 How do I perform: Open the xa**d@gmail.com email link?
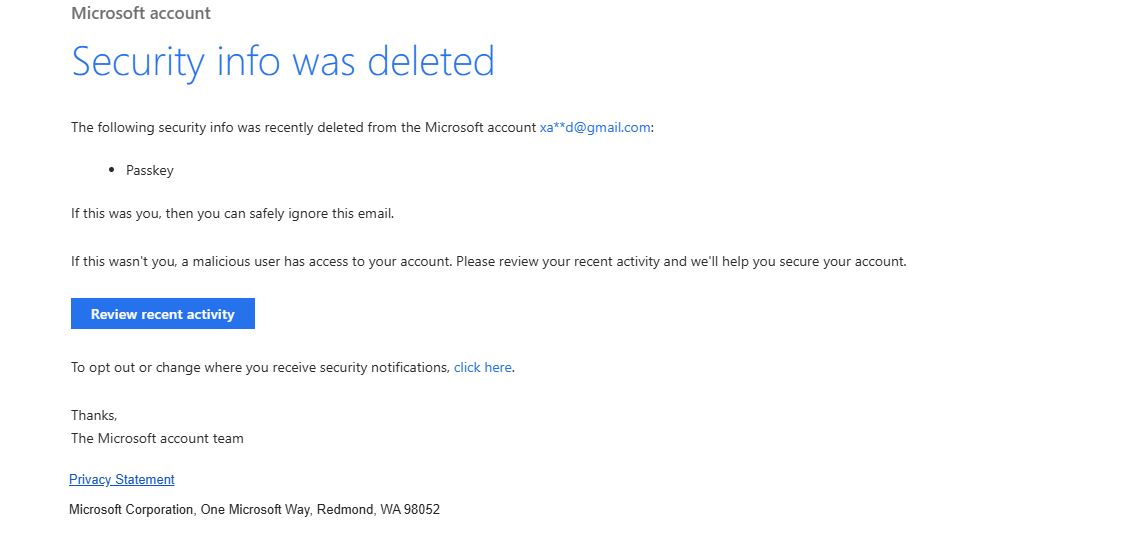(x=595, y=127)
